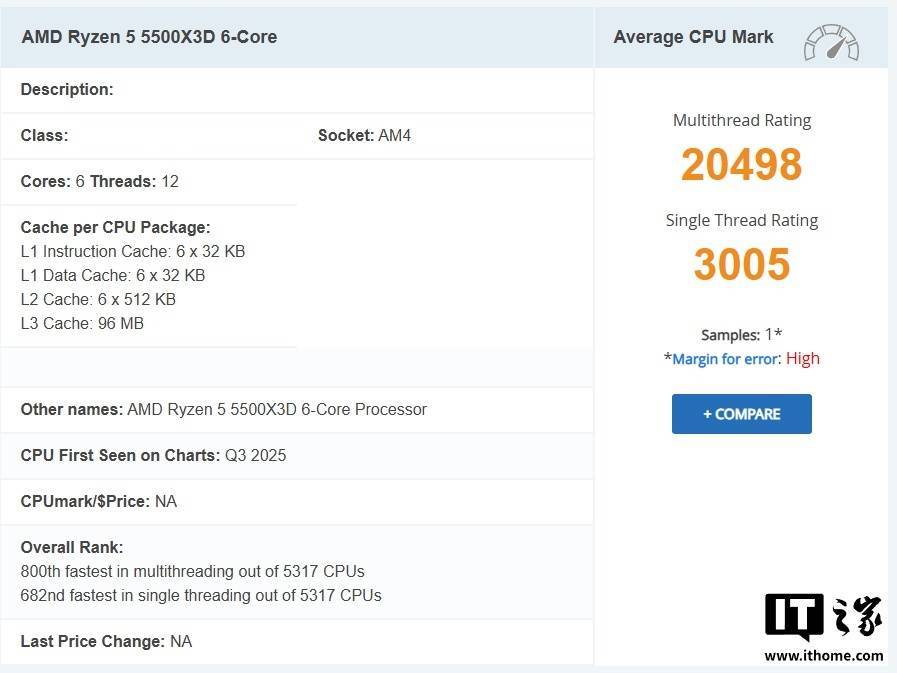Click the CPUmark/$Price row
897x673 pixels.
coord(99,501)
